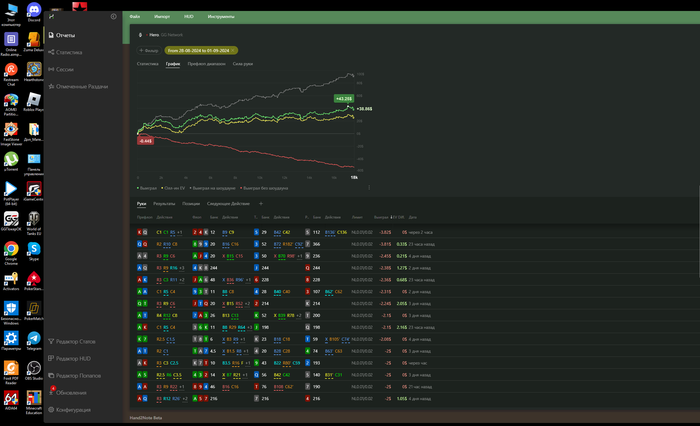Sort by the Выиграл column header
Image resolution: width=700 pixels, height=426 pixels.
381,217
